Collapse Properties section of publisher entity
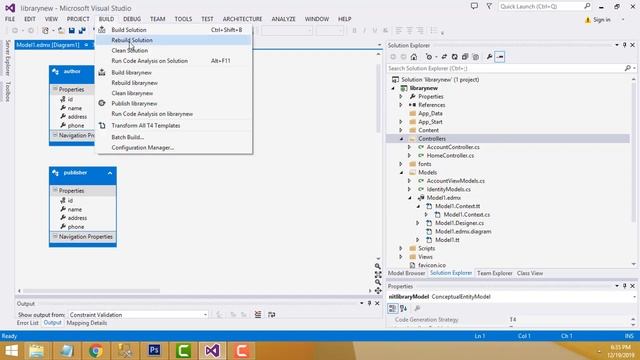Viewport: 640px width, 360px height. click(x=55, y=191)
